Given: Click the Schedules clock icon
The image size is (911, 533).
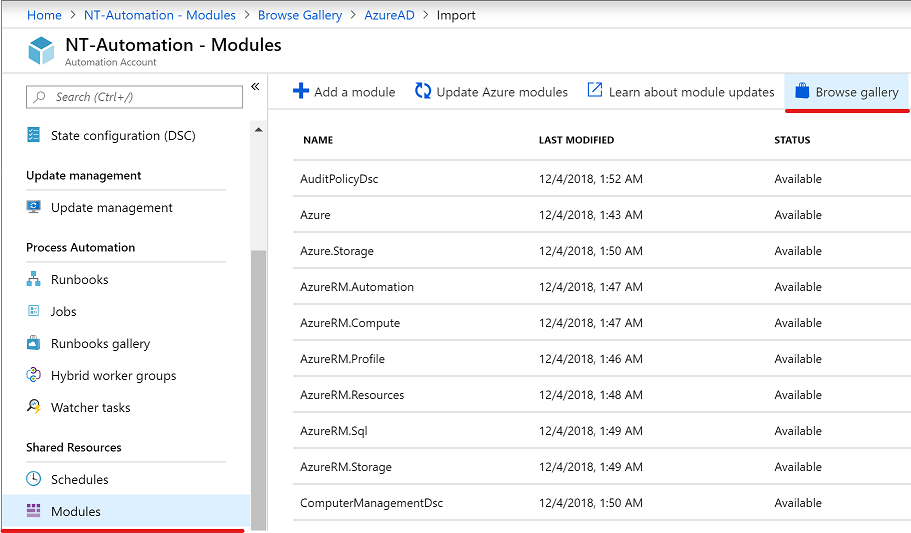Looking at the screenshot, I should point(34,479).
